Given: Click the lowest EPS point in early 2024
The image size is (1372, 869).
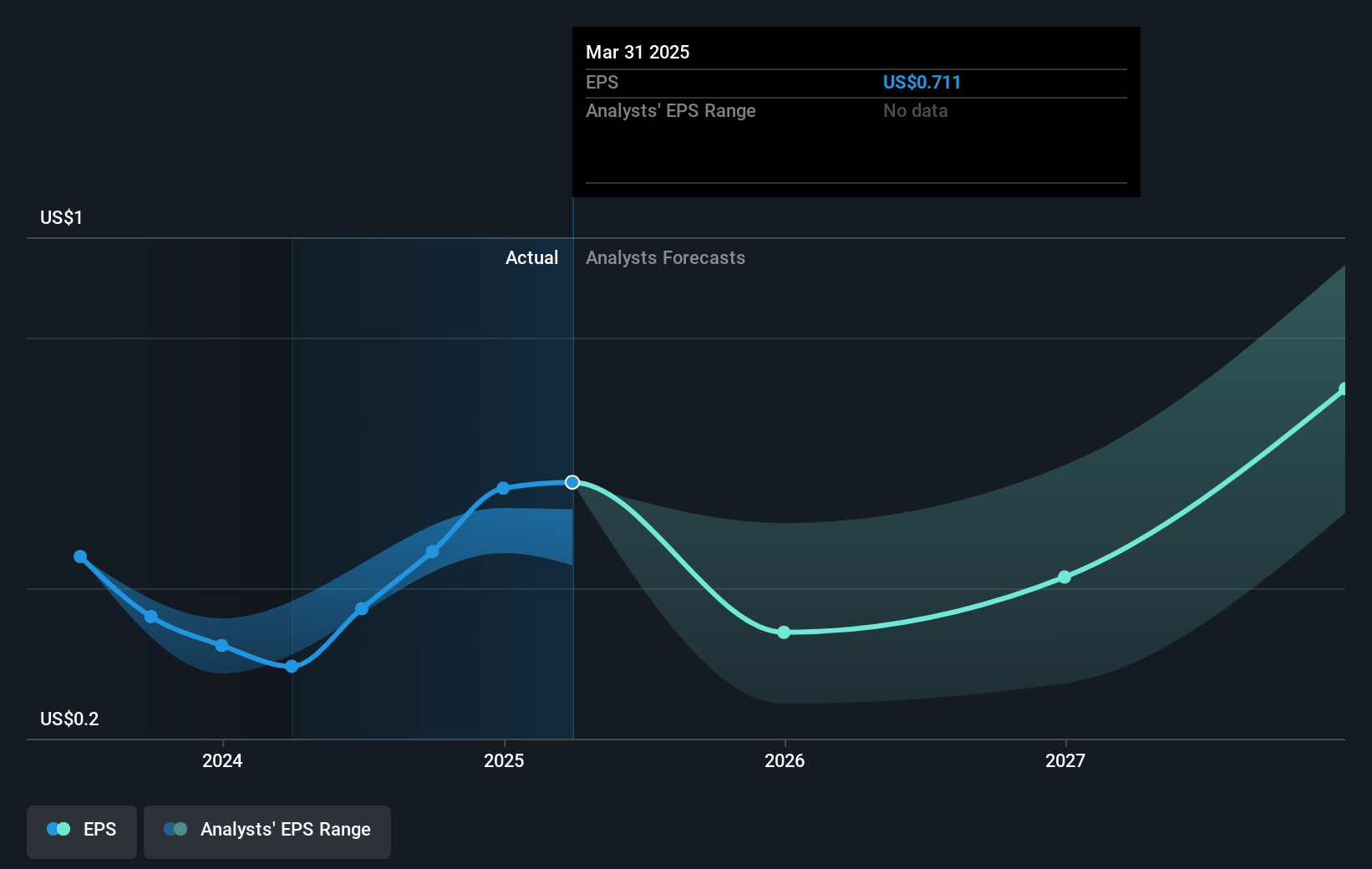Looking at the screenshot, I should pyautogui.click(x=292, y=667).
